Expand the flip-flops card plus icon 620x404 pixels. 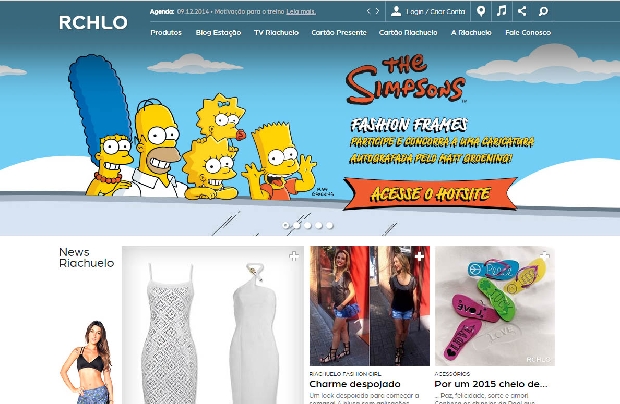[545, 256]
